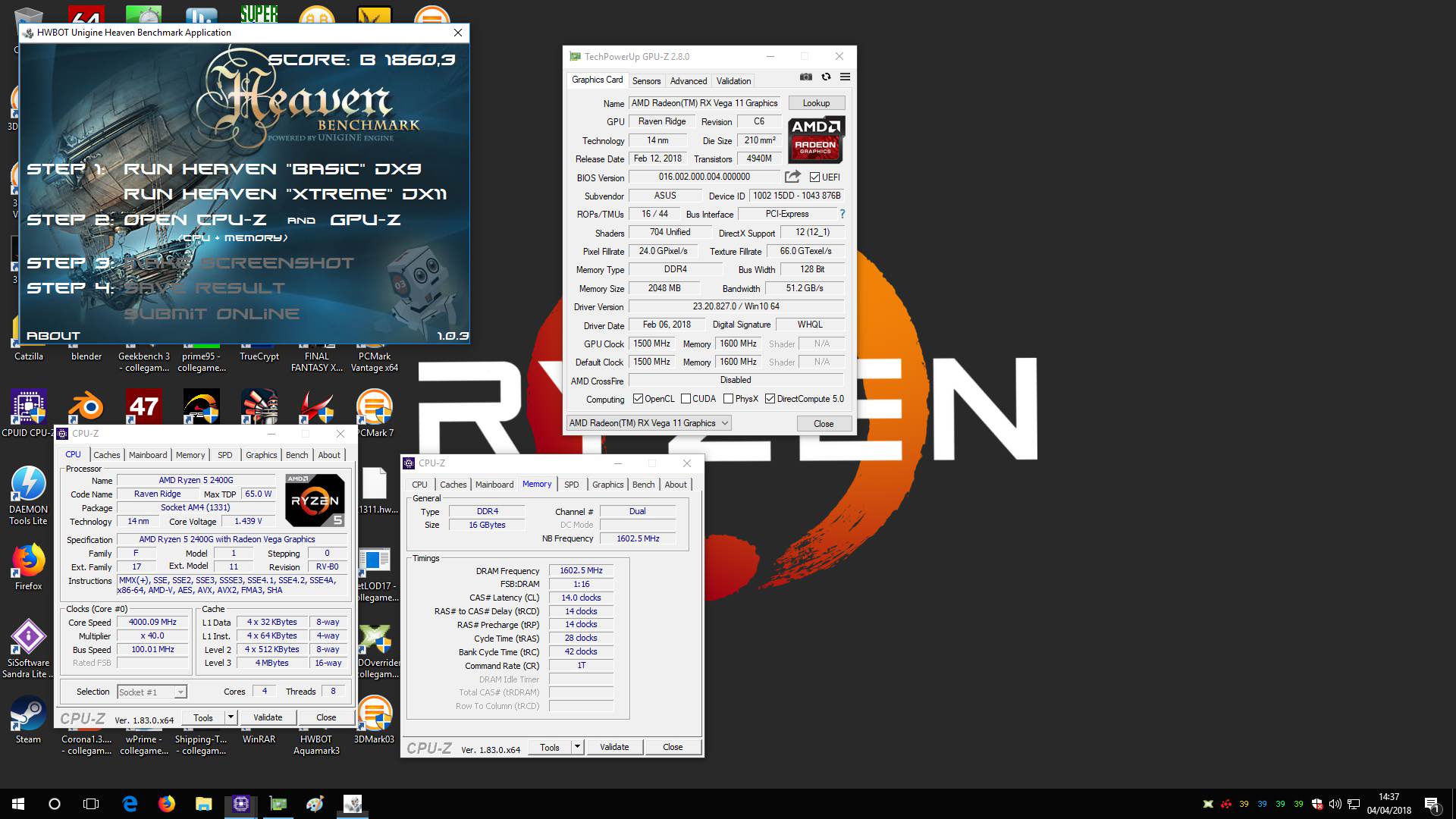Open Cortana search circle on taskbar
This screenshot has height=819, width=1456.
[55, 804]
